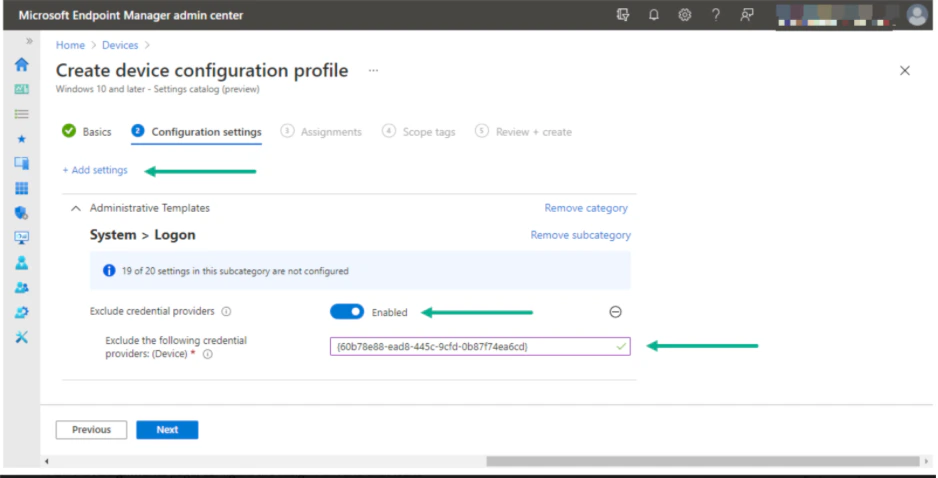
Task: Open All services list icon
Action: coord(22,114)
